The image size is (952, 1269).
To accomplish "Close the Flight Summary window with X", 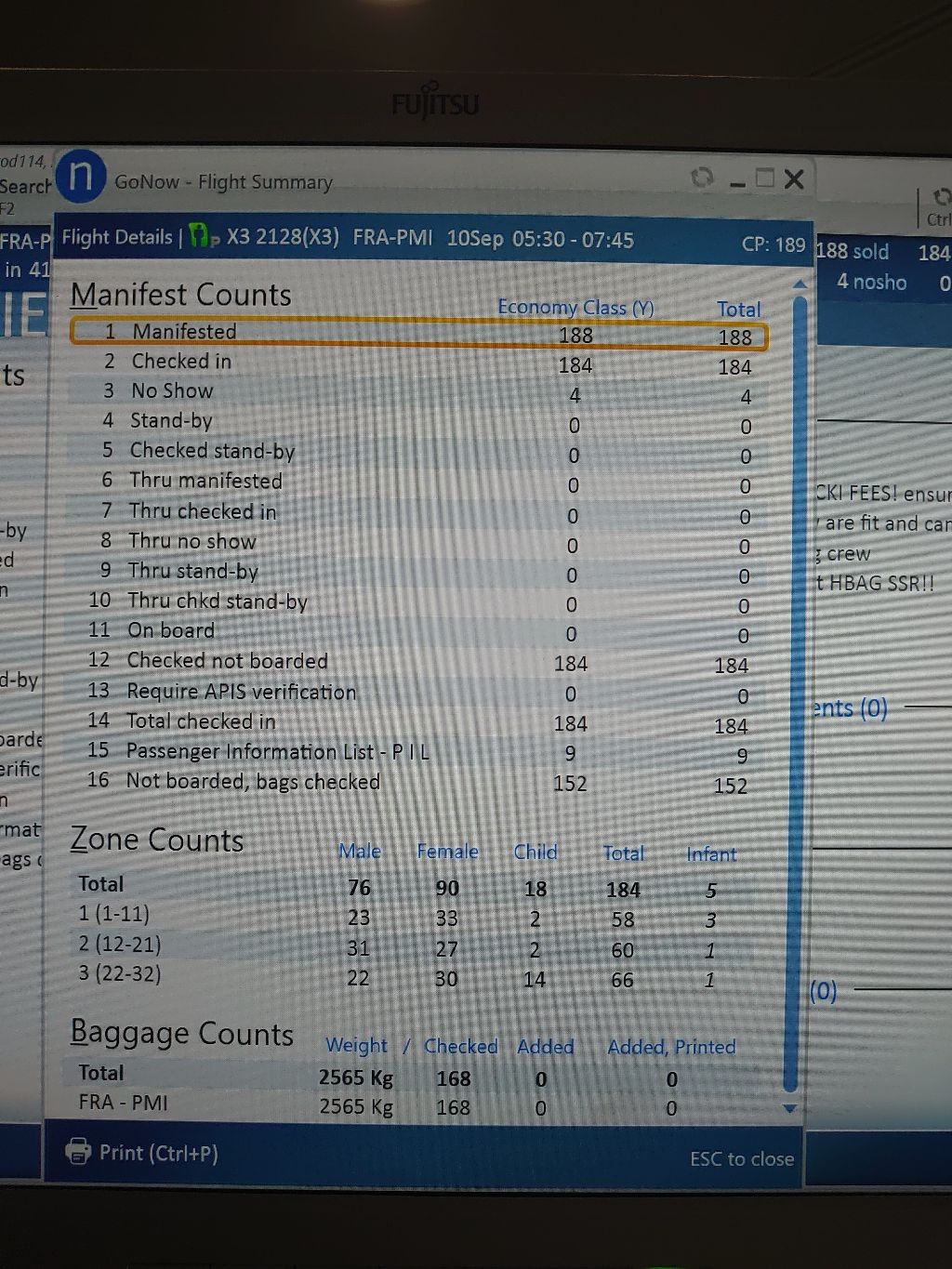I will (794, 178).
